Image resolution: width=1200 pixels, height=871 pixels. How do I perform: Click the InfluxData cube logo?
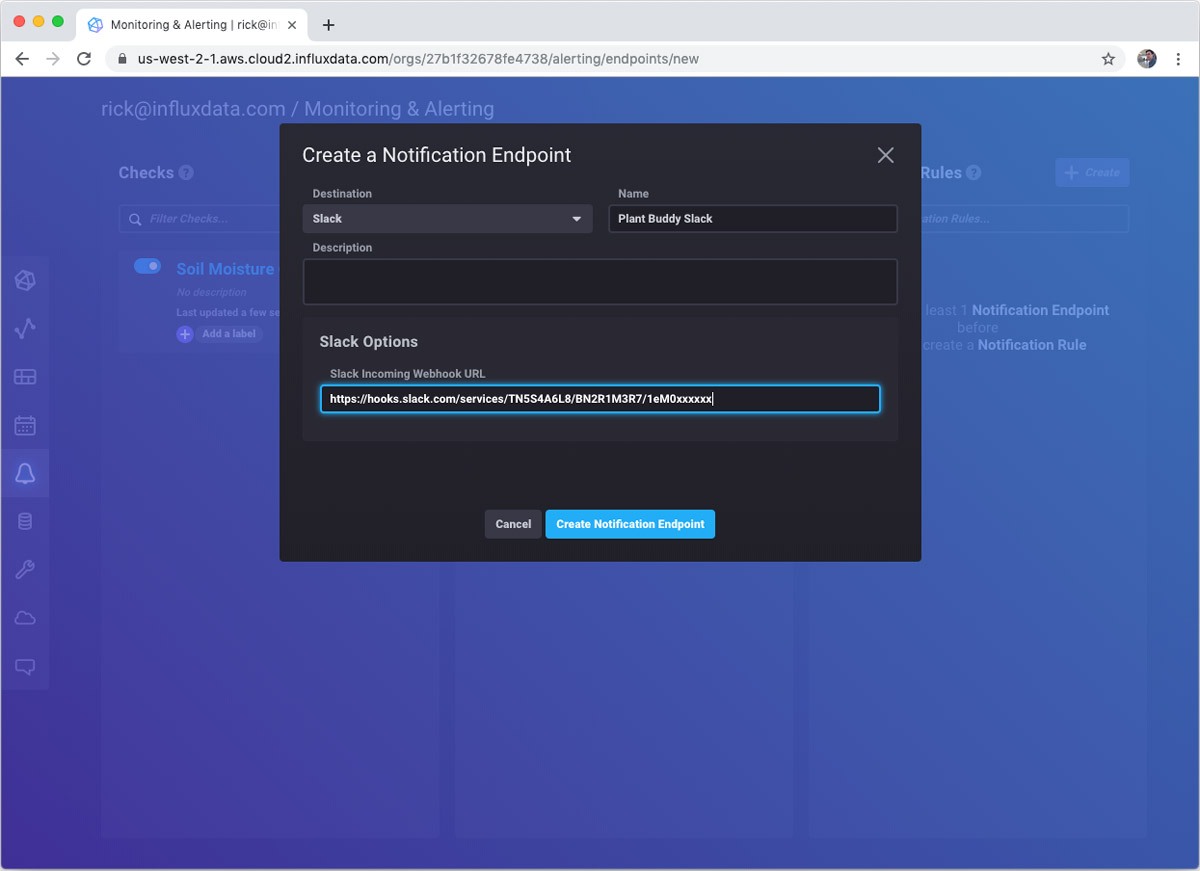tap(26, 280)
